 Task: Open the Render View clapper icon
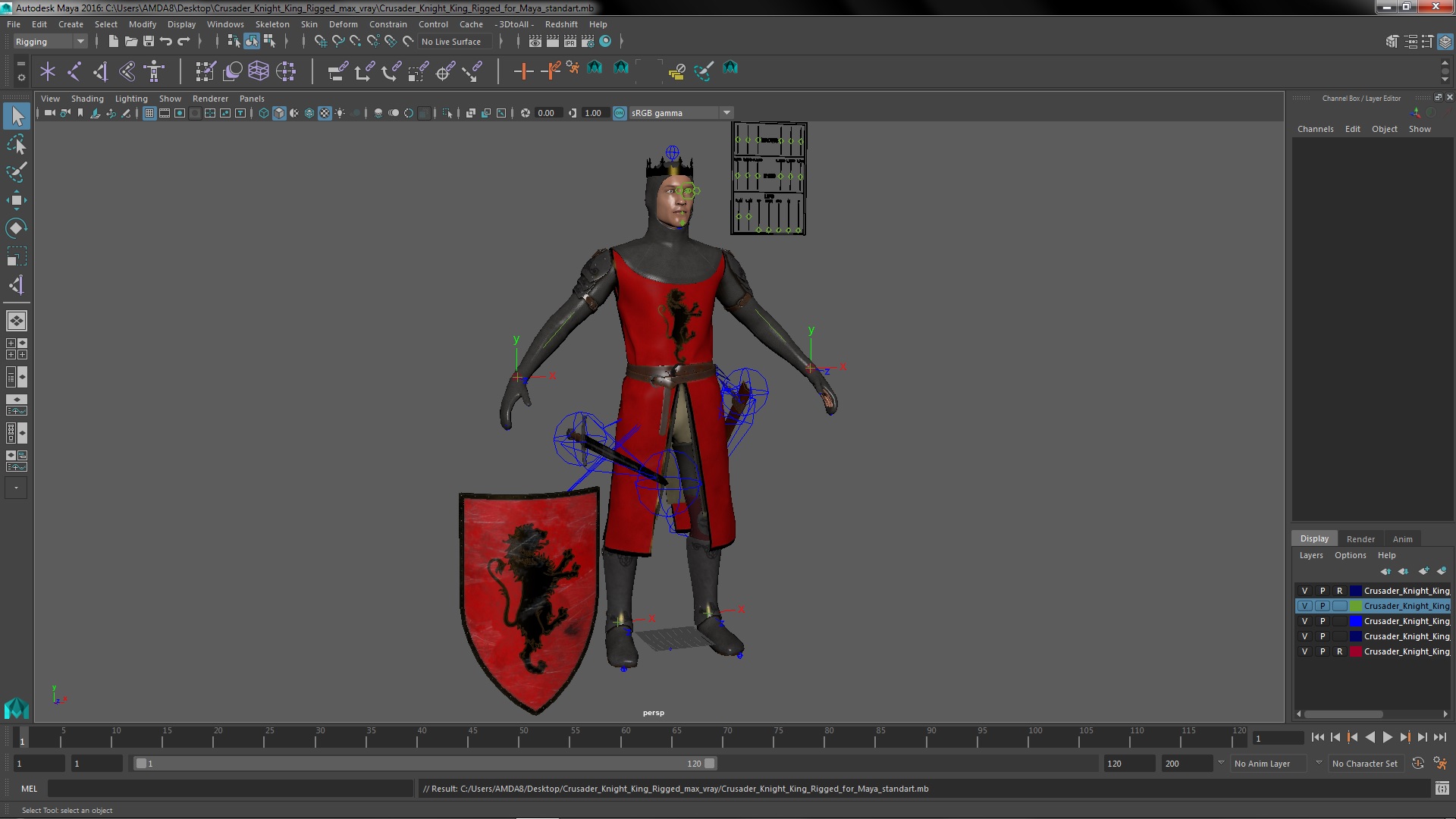pyautogui.click(x=535, y=42)
